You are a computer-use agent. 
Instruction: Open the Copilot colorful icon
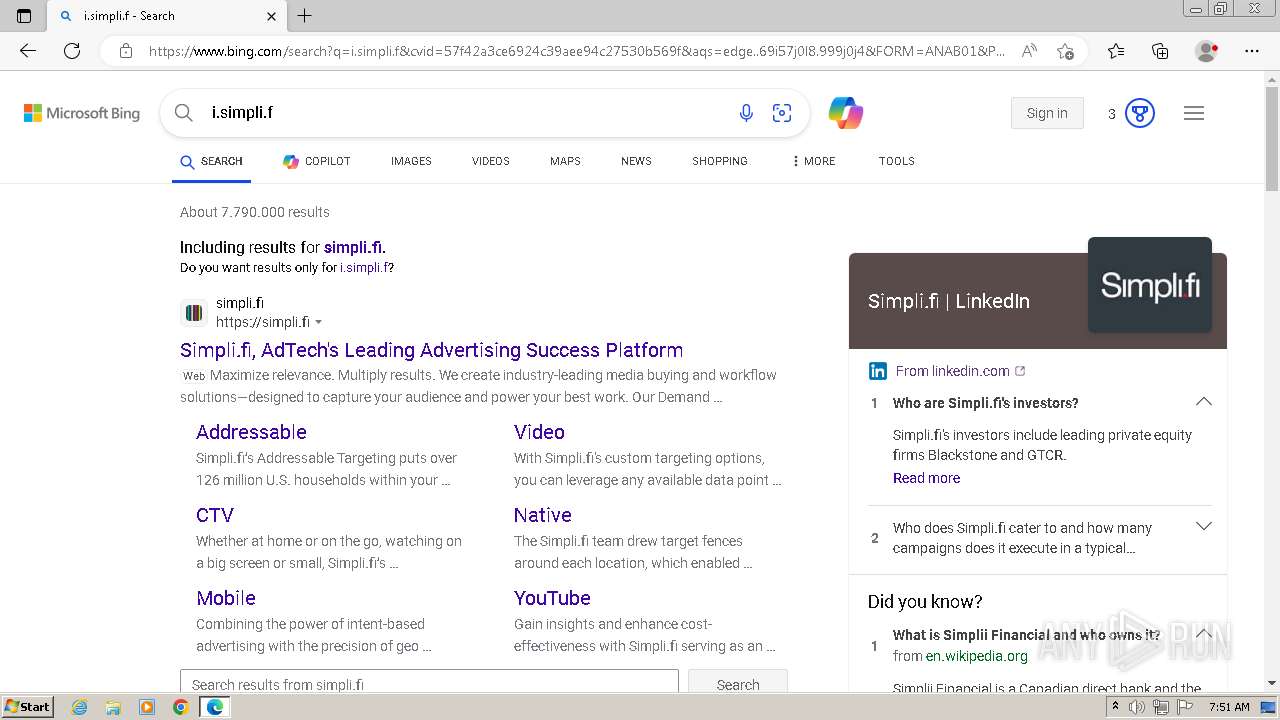coord(846,113)
